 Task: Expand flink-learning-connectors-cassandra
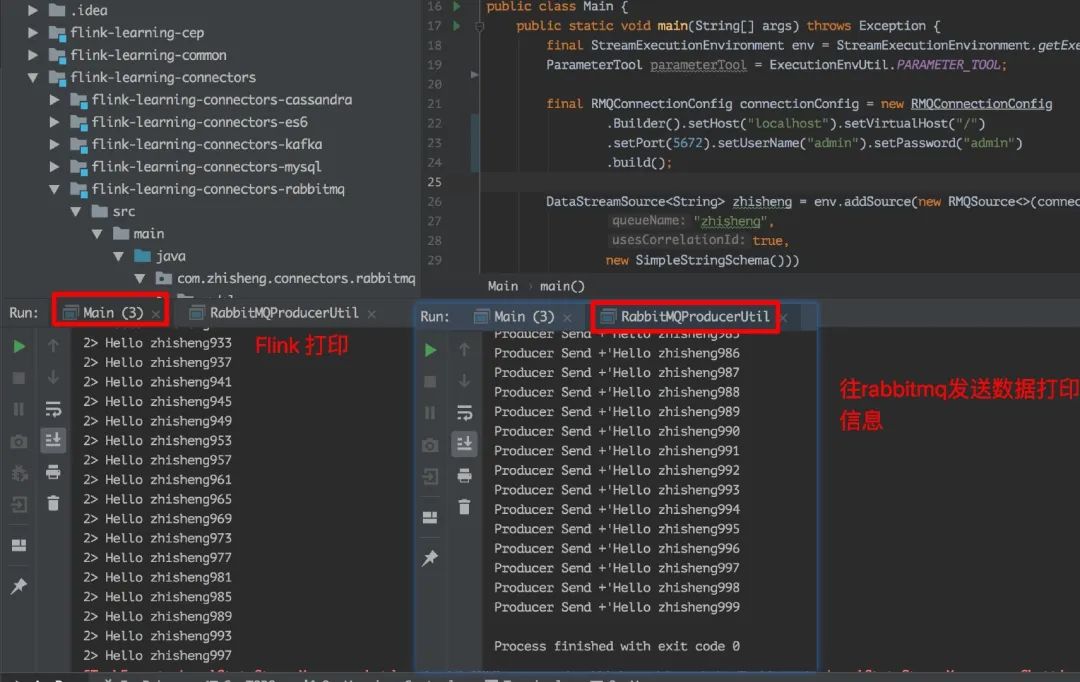[x=54, y=100]
